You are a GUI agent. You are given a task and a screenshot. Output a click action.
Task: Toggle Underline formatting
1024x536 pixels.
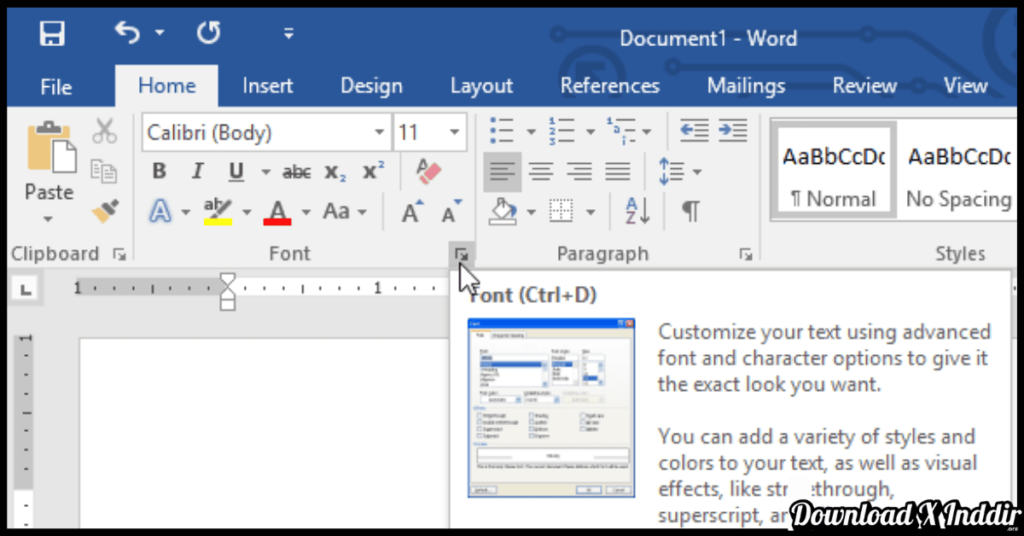tap(236, 171)
